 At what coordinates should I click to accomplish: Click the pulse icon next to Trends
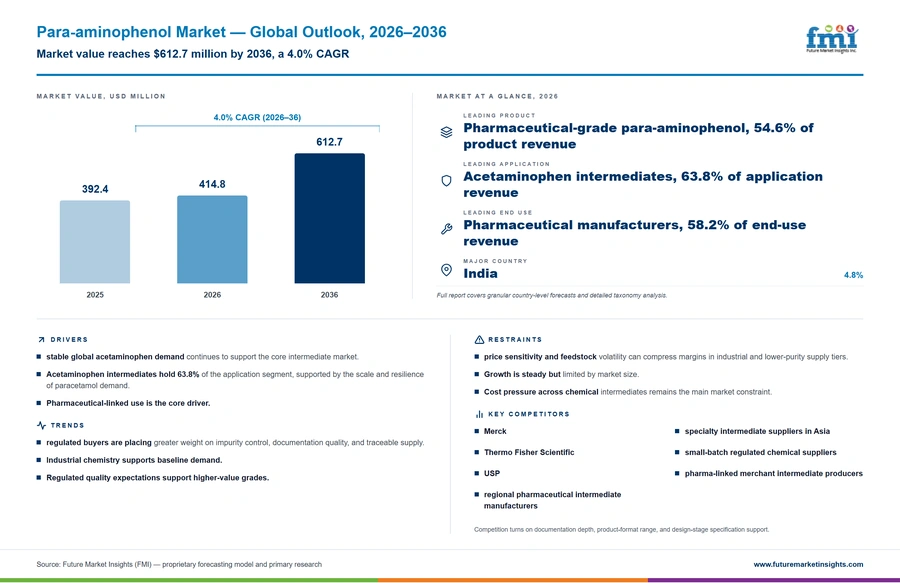click(x=41, y=425)
